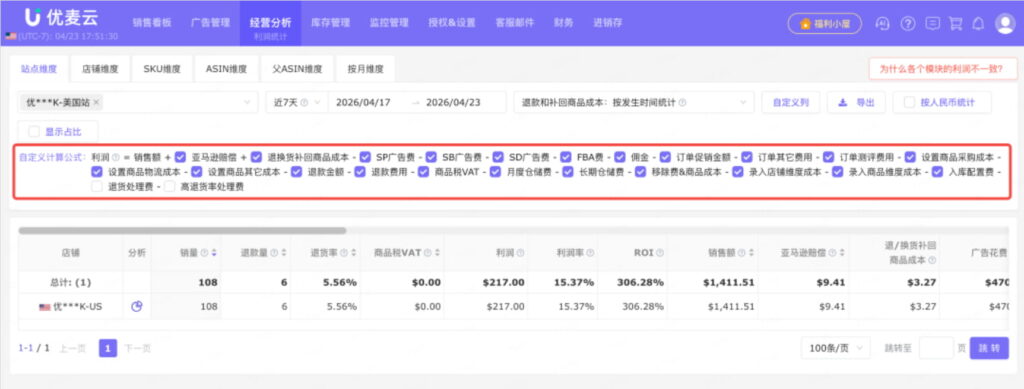Open the customer service headset icon
This screenshot has width=1024, height=389.
[x=882, y=23]
